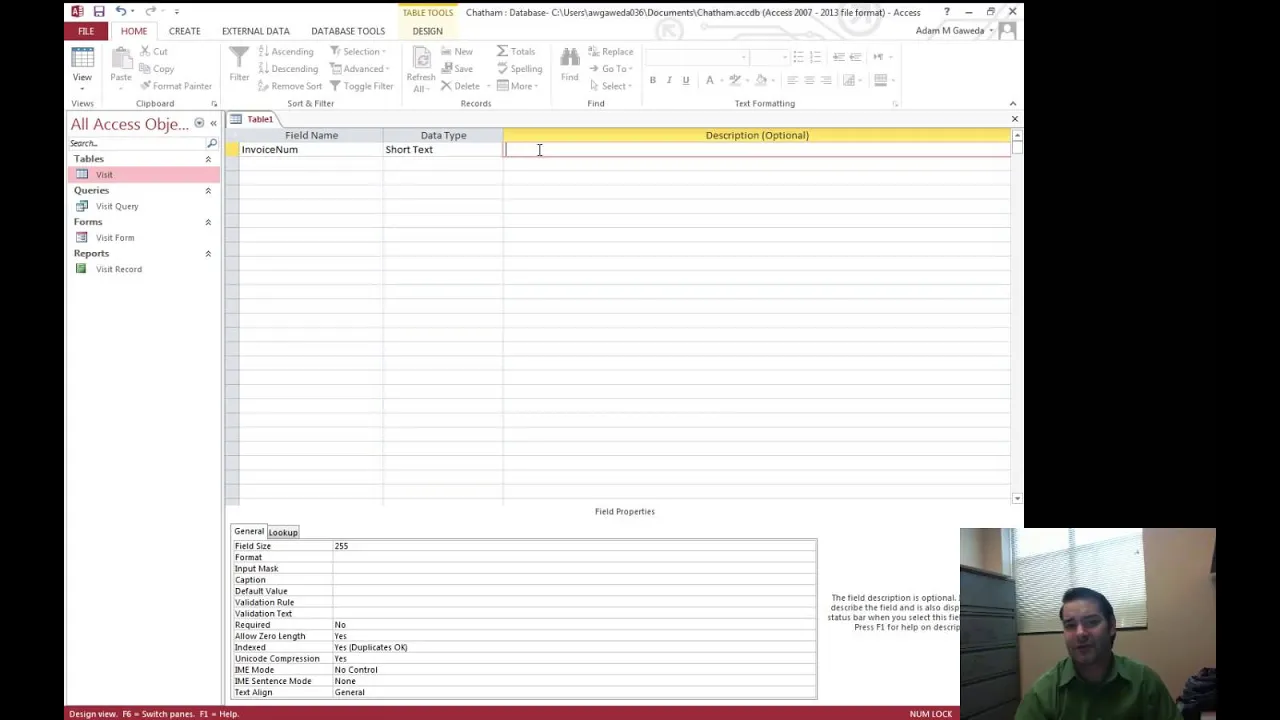Screen dimensions: 1280x720
Task: Click the Spelling check command
Action: pos(520,69)
